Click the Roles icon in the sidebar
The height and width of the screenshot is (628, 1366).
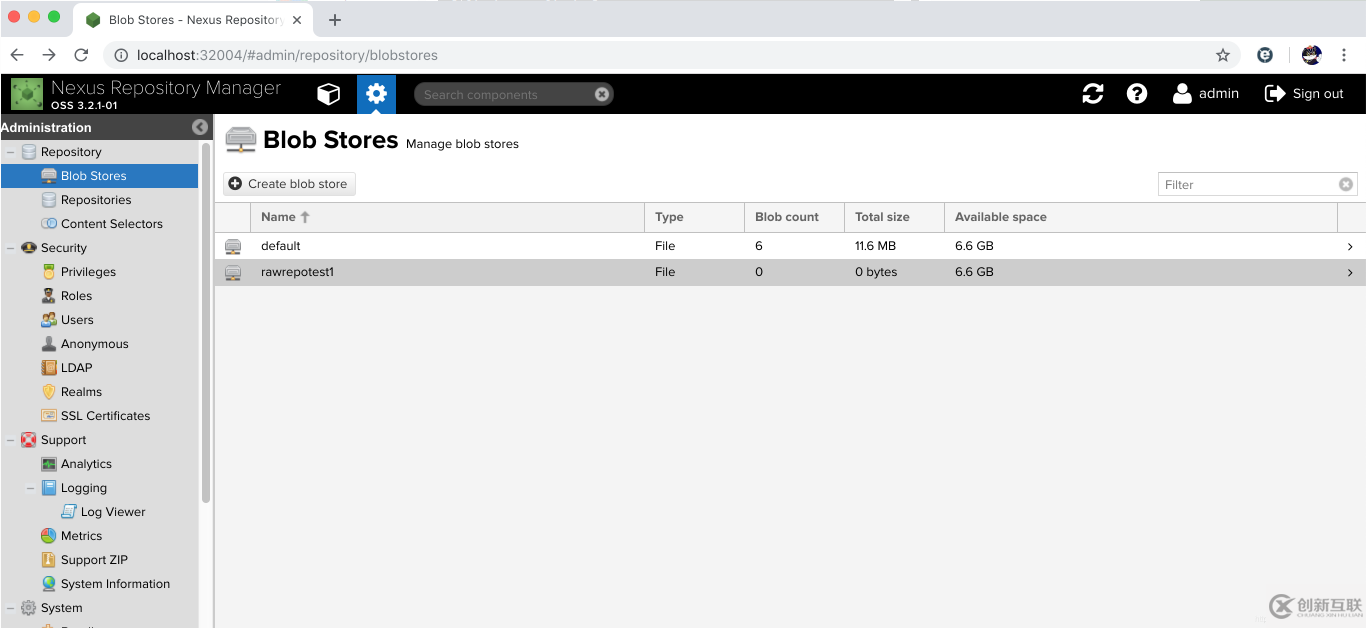49,296
